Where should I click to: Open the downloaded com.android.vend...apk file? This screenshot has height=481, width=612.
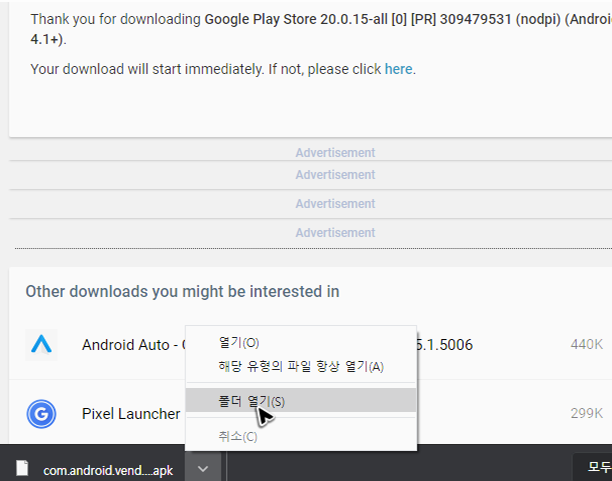108,470
